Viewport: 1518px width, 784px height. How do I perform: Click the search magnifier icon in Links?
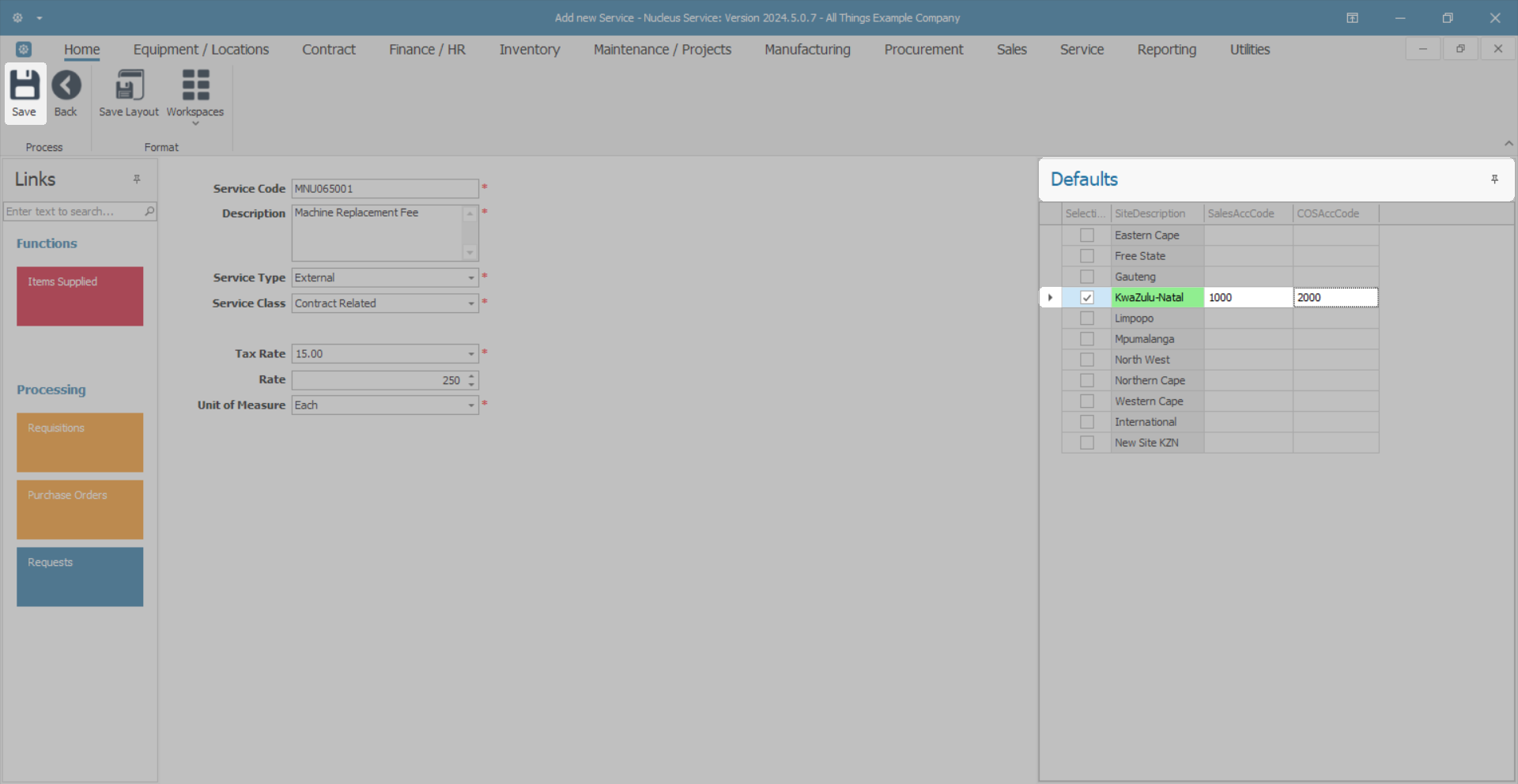coord(149,211)
